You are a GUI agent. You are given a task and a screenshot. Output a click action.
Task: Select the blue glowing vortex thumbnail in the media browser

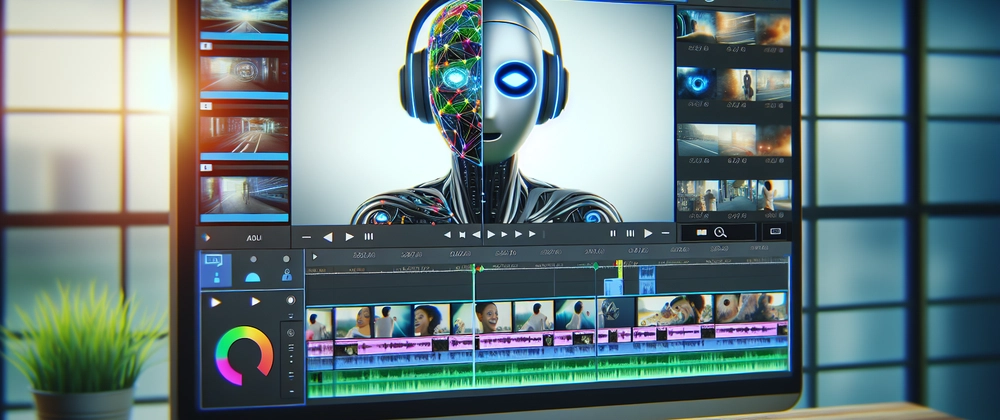click(696, 83)
